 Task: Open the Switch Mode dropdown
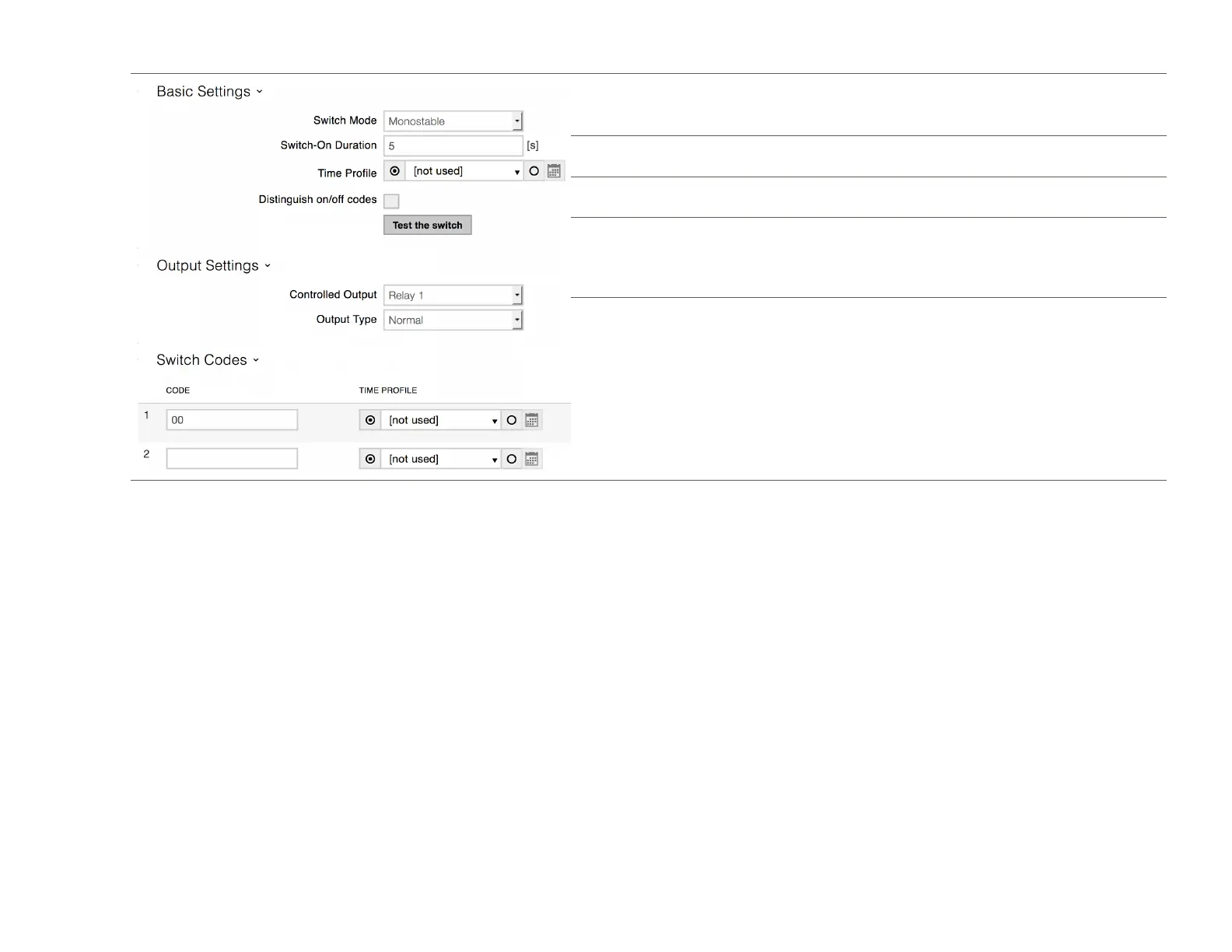(453, 121)
